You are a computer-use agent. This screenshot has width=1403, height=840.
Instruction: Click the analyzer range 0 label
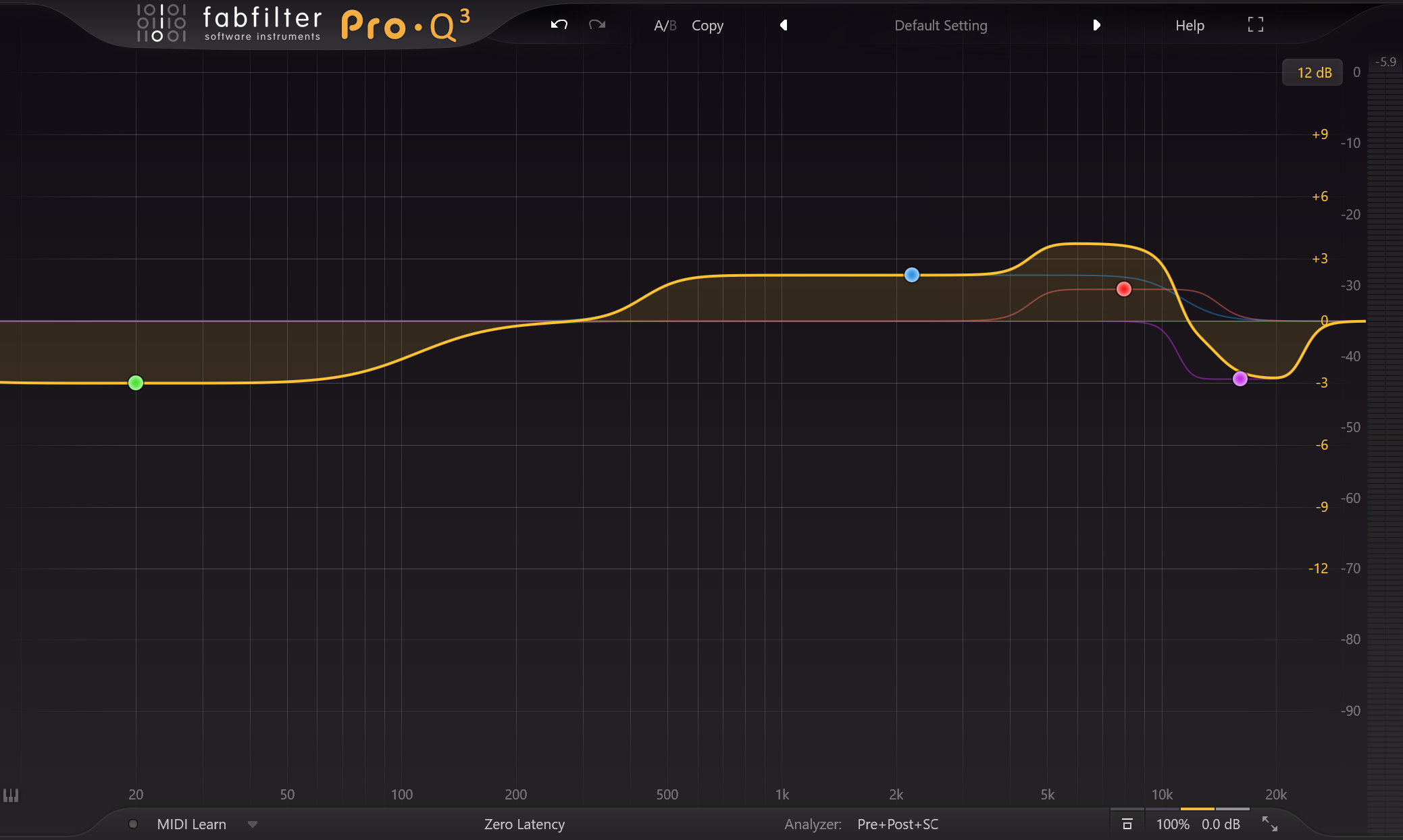pos(1356,72)
